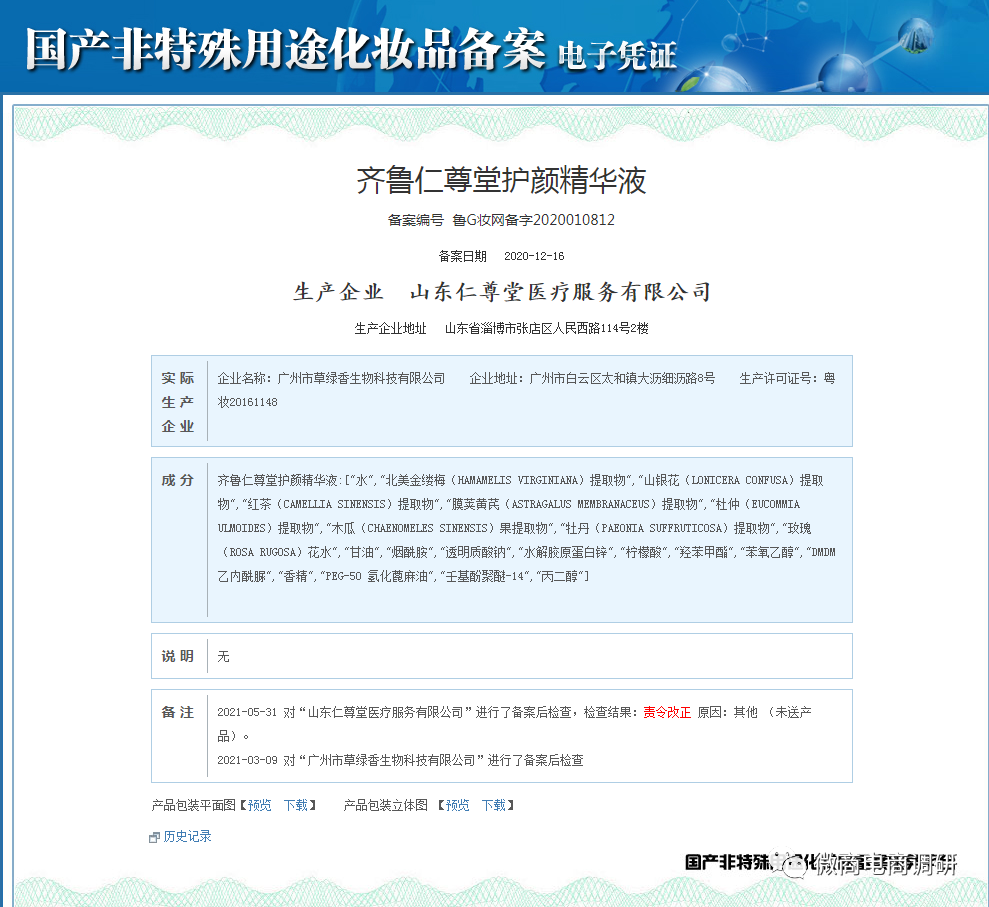Click the product title 齐鲁仁尊堂护颜精华液
The image size is (989, 907).
500,177
